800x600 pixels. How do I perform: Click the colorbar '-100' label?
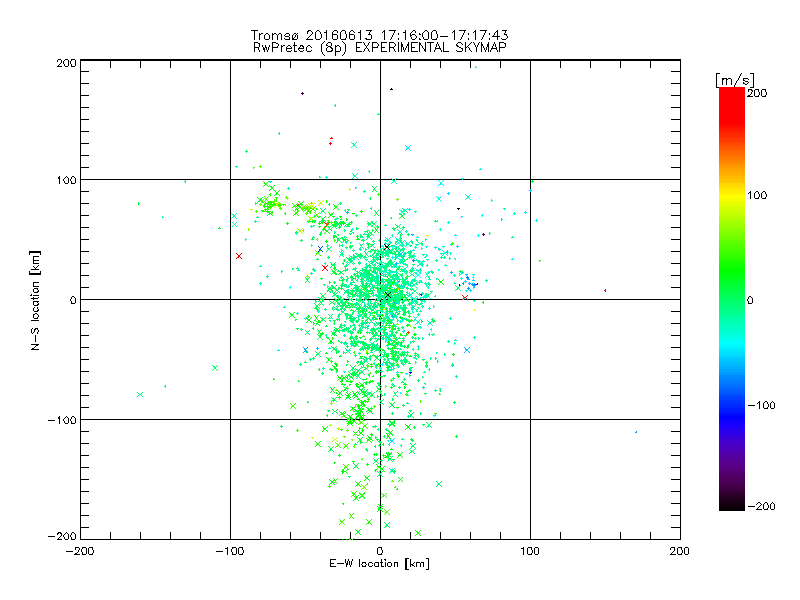(761, 405)
